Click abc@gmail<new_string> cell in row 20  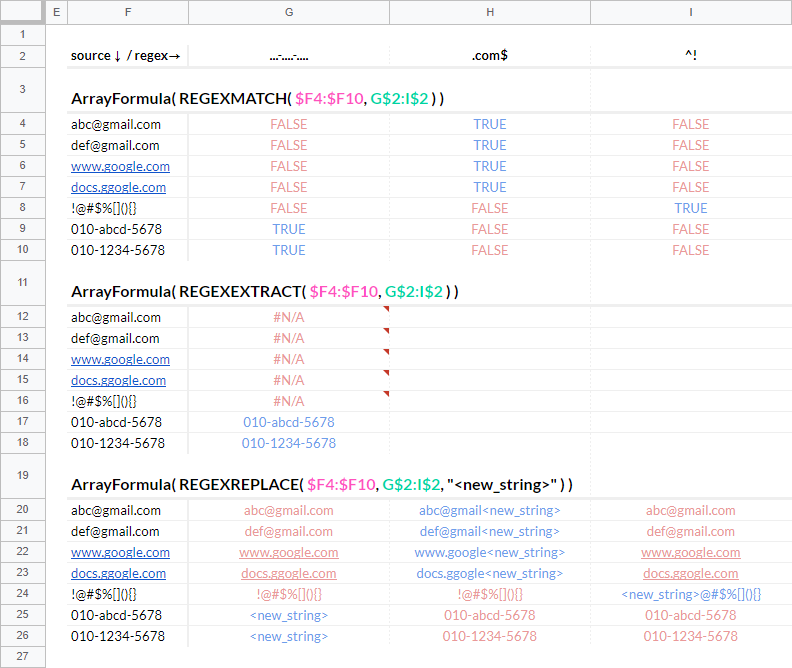coord(490,510)
